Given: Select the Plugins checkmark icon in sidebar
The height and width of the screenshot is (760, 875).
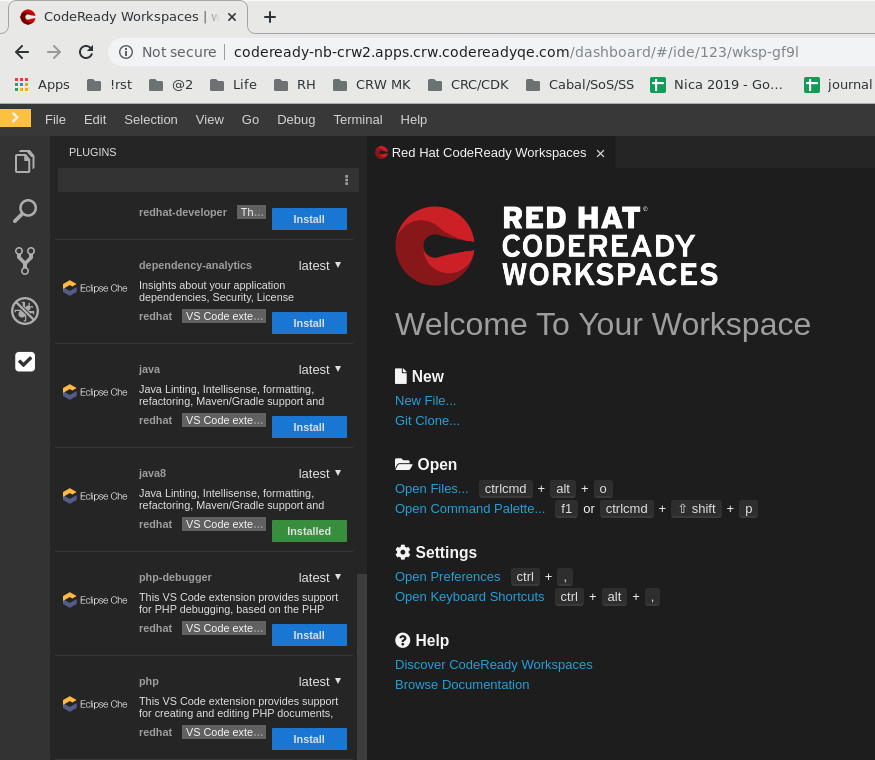Looking at the screenshot, I should 25,362.
